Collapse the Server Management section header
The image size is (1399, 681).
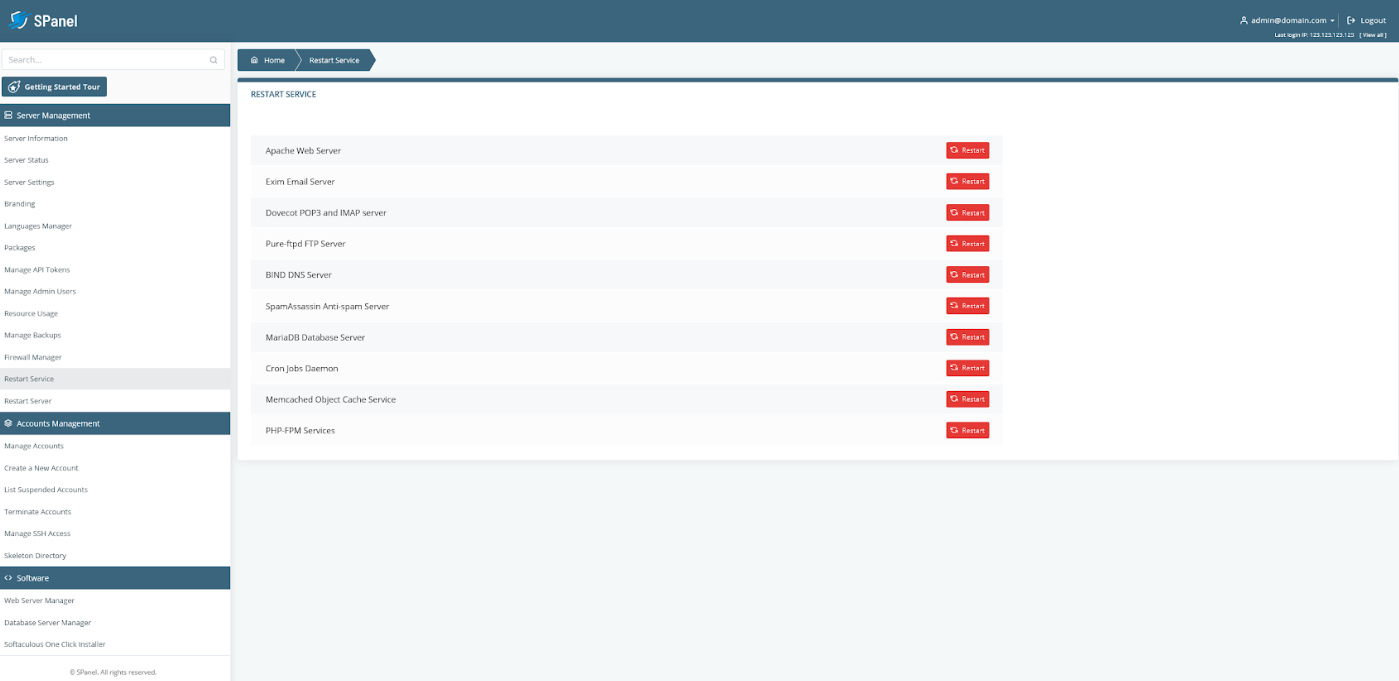pos(115,115)
